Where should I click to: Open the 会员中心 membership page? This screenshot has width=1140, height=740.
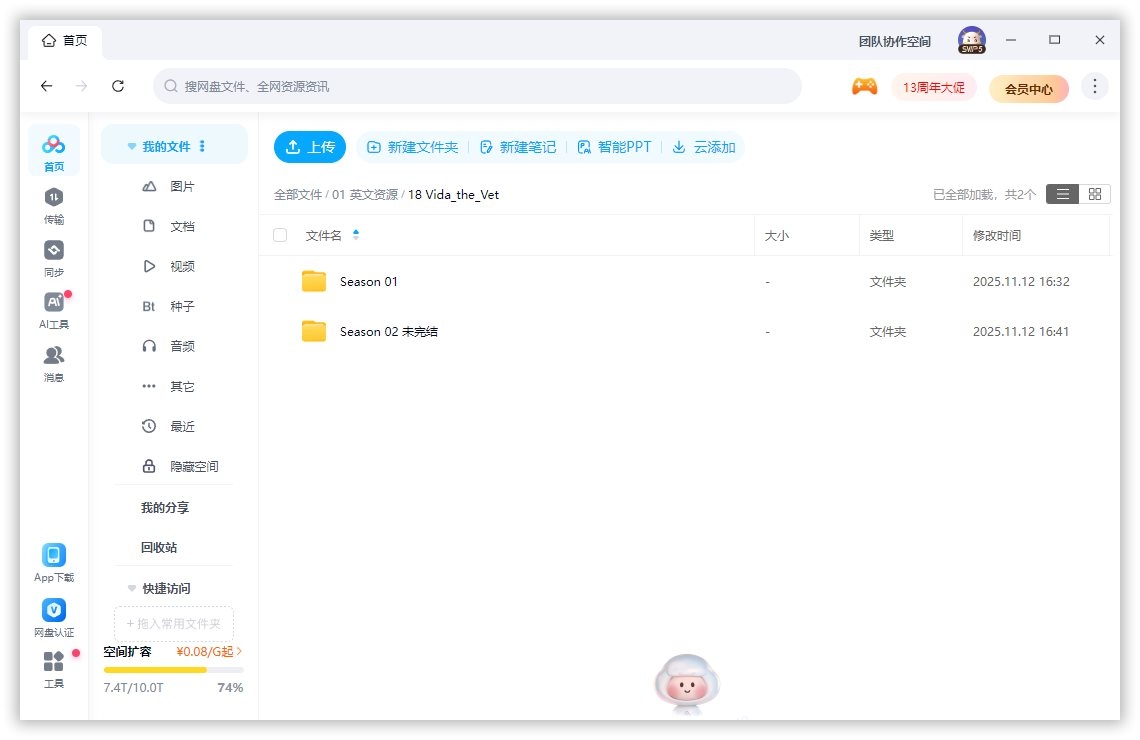tap(1029, 88)
